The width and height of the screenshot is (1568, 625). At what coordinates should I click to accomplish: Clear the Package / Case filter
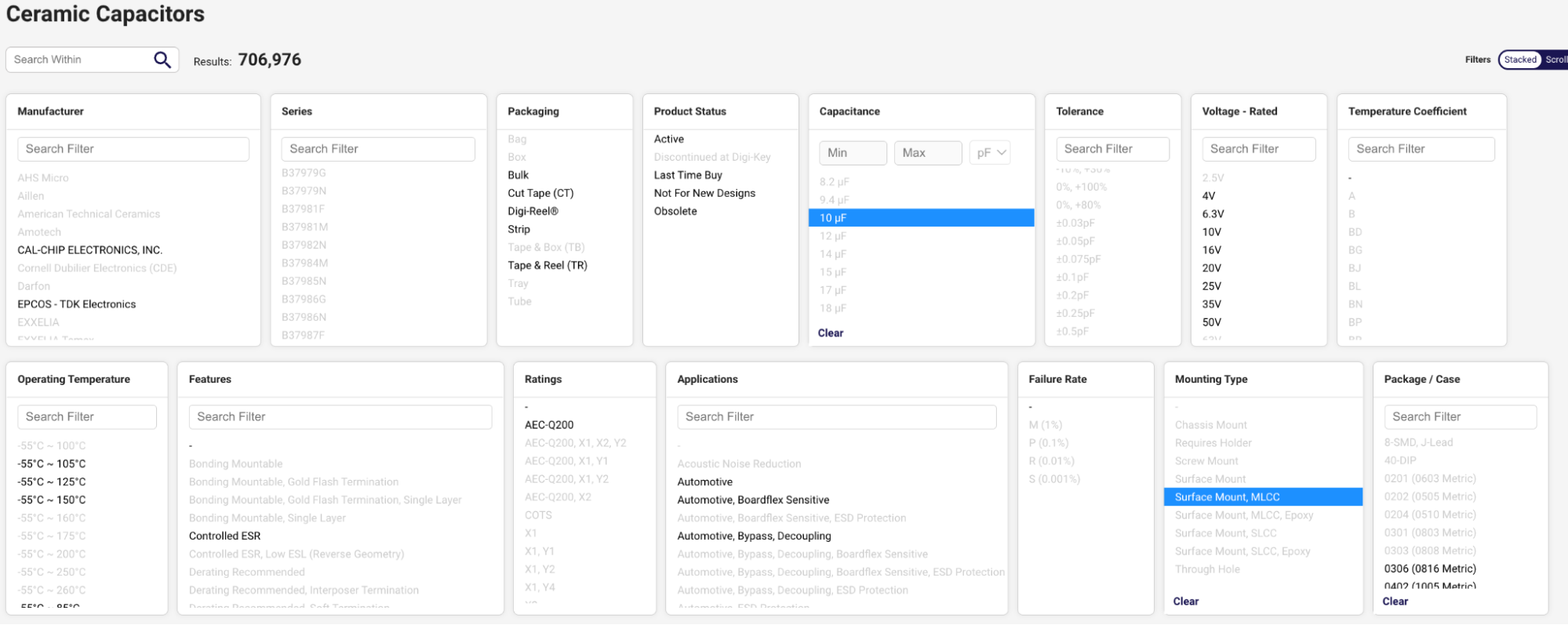tap(1395, 601)
